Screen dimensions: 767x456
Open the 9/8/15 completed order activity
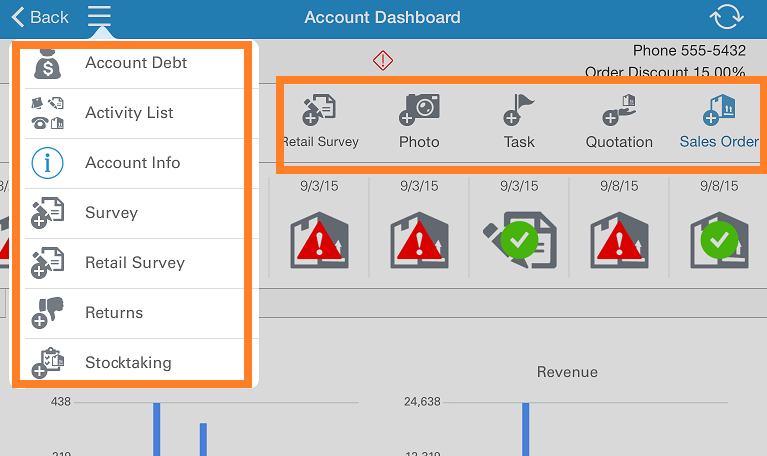(x=719, y=240)
